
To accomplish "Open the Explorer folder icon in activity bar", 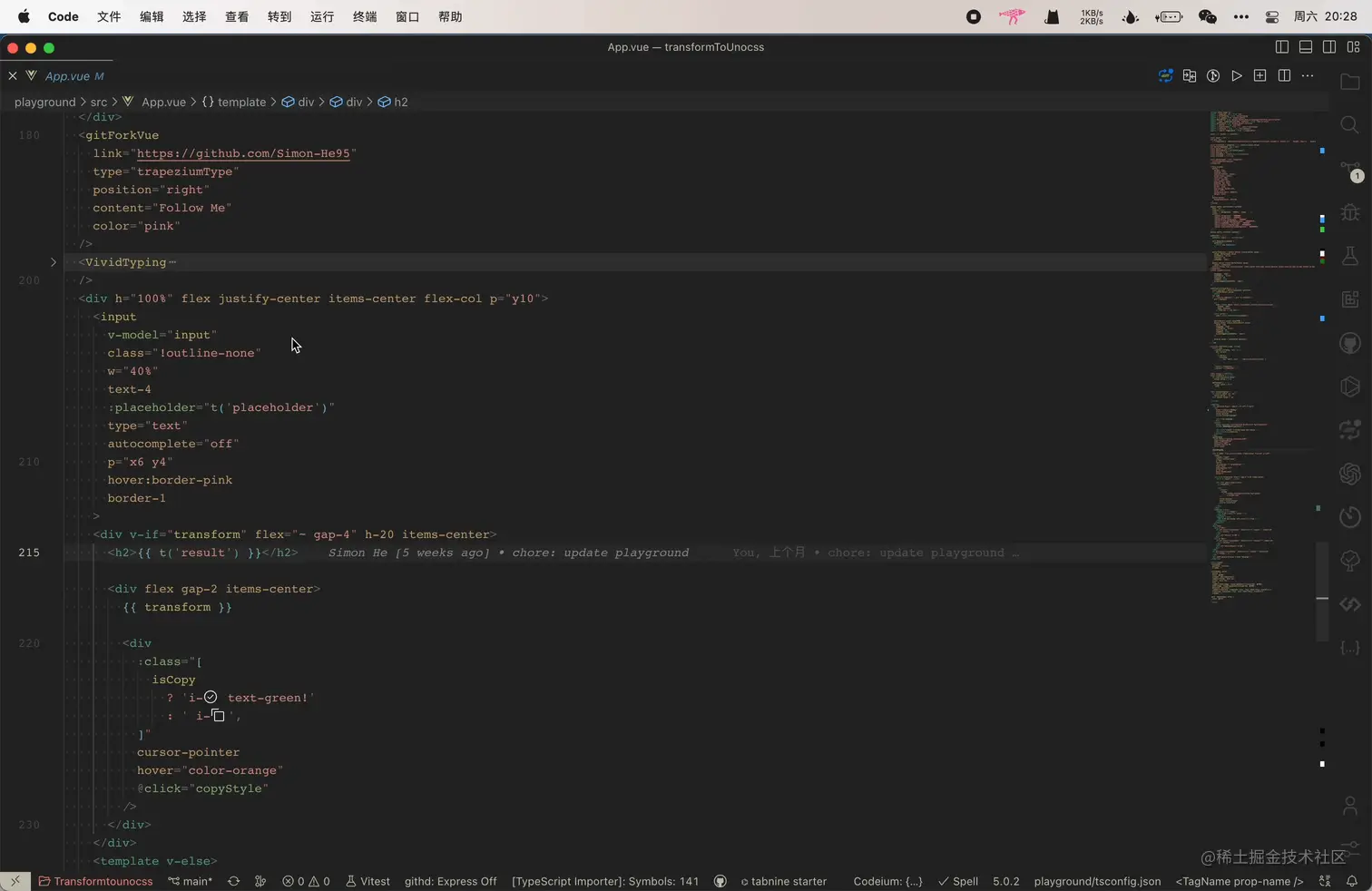I will 1350,82.
